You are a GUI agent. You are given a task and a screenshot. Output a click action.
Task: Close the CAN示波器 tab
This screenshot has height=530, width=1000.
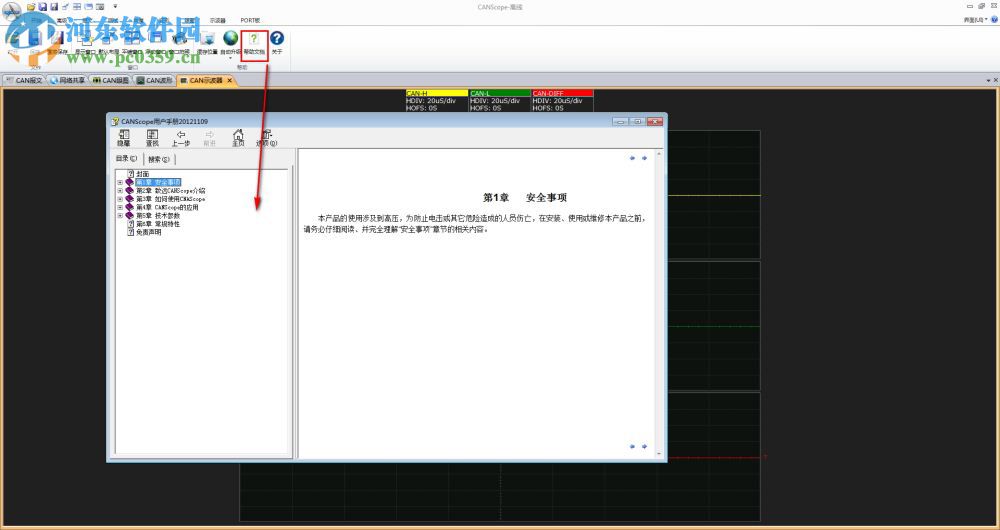tap(230, 80)
